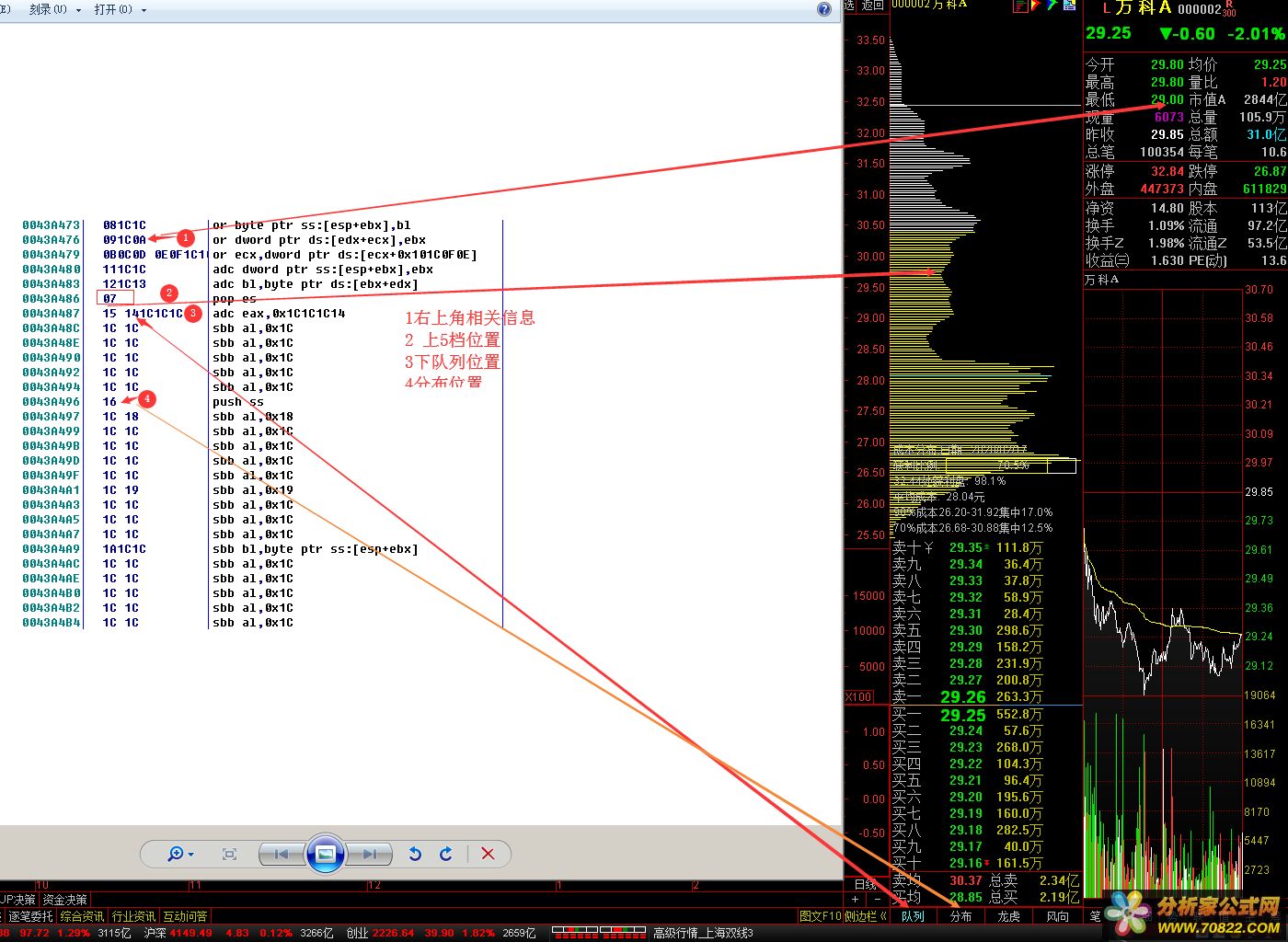Click the actual-size fit button in viewer
The width and height of the screenshot is (1288, 942).
pos(230,854)
